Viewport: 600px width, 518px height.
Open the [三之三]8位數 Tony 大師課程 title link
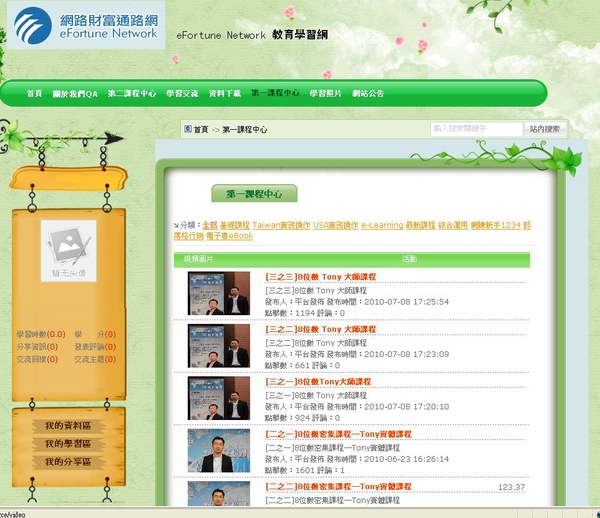[x=321, y=277]
